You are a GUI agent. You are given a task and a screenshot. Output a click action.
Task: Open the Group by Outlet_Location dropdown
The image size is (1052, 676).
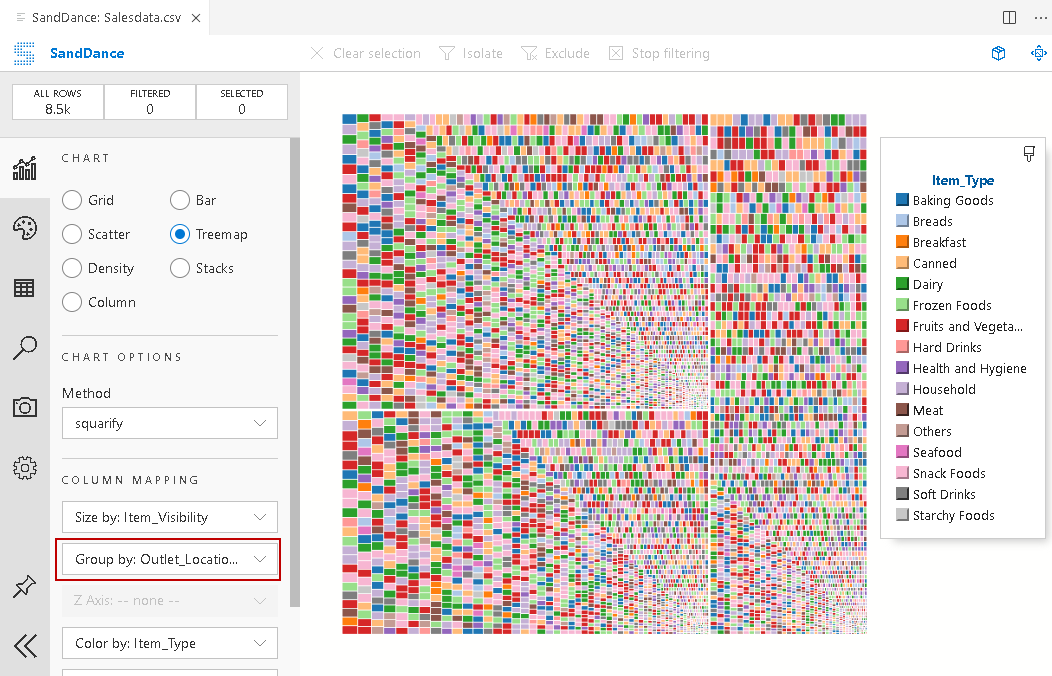point(170,559)
